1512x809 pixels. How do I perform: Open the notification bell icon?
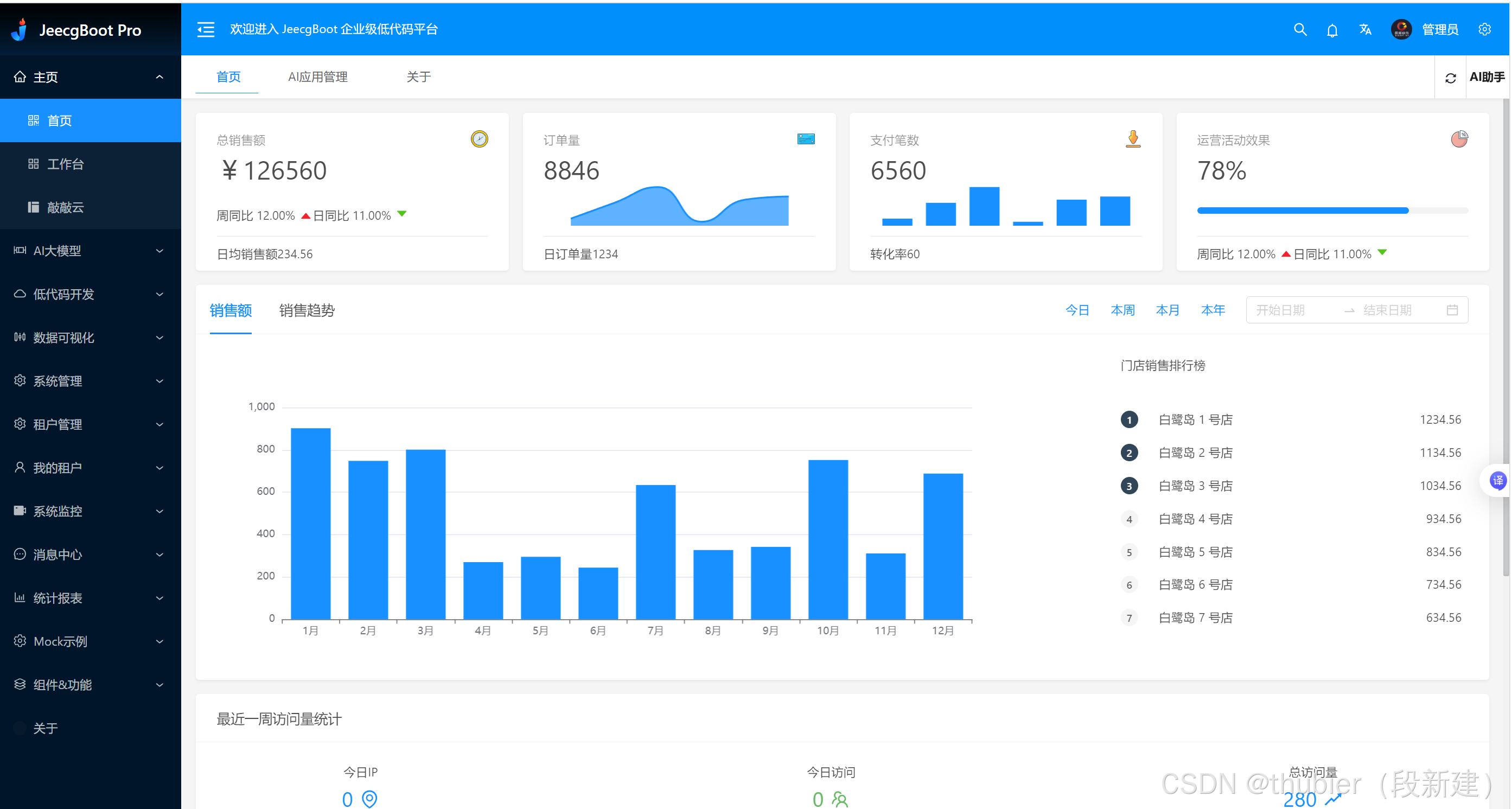(1332, 30)
